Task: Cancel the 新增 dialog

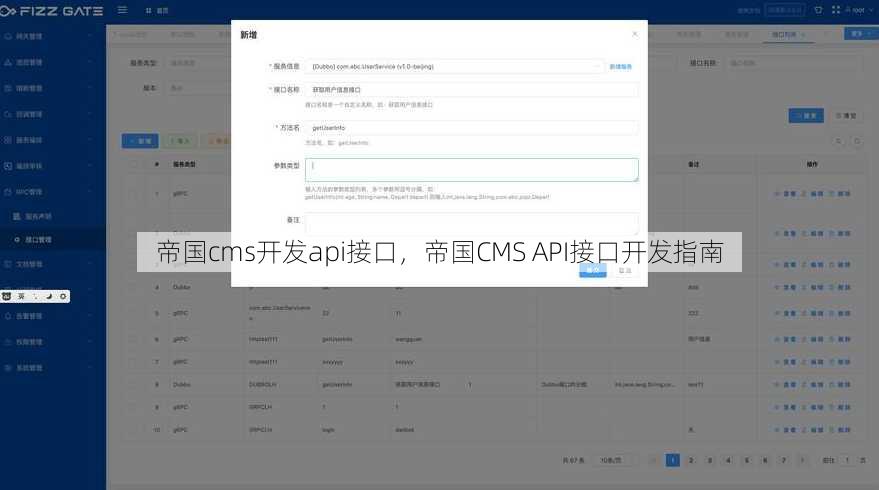Action: (625, 270)
